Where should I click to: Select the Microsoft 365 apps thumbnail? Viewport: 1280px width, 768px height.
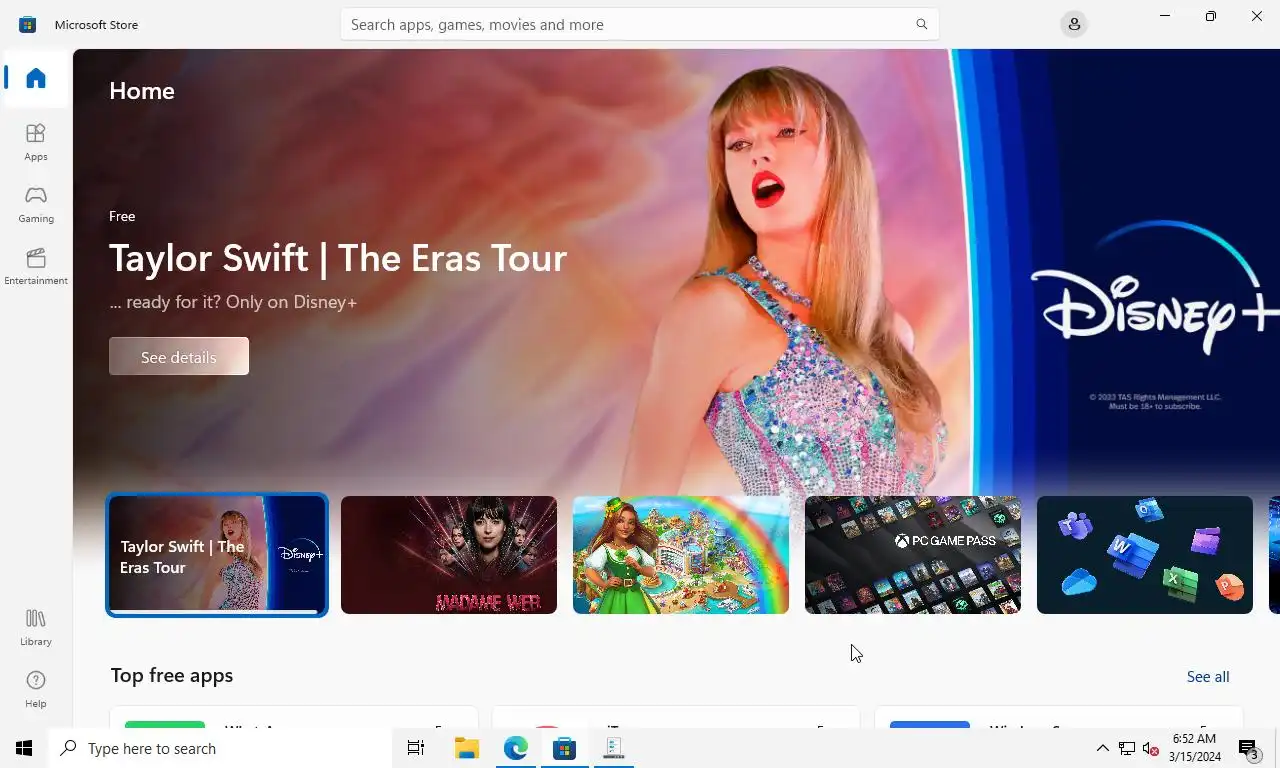pos(1145,555)
